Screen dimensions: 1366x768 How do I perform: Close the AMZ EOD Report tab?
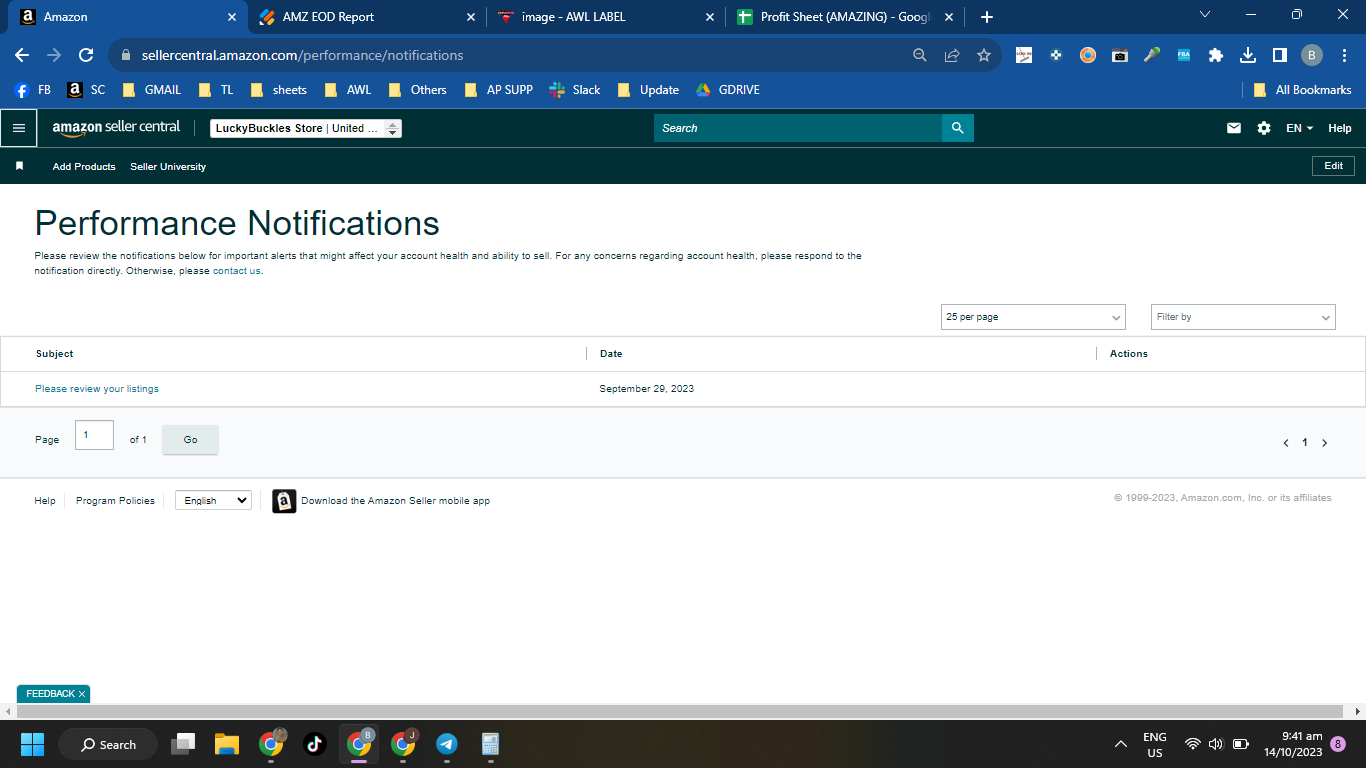click(x=472, y=17)
